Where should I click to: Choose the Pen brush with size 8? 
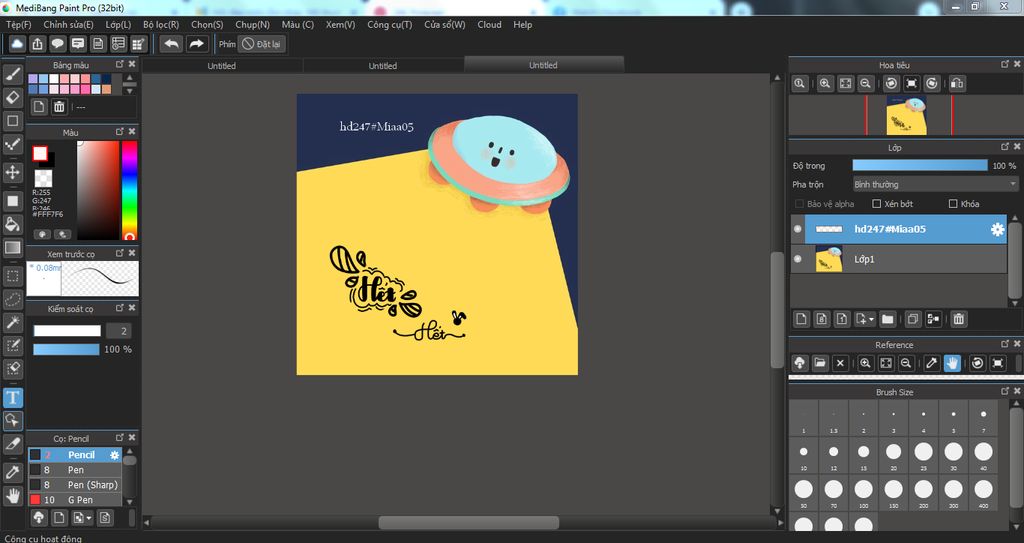(x=74, y=470)
